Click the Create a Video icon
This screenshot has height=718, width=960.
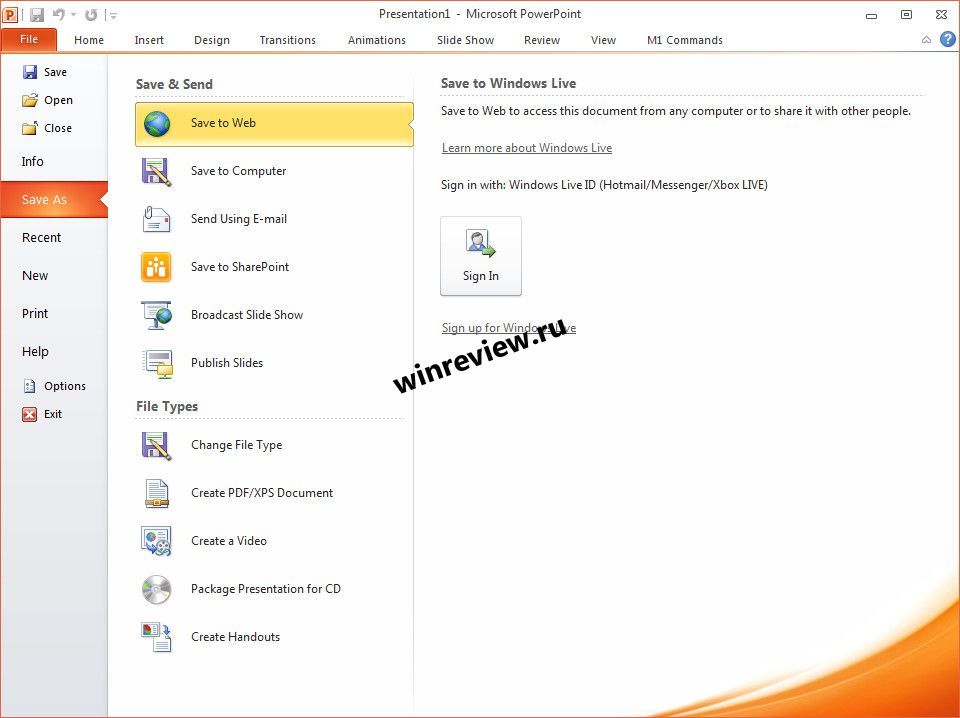pyautogui.click(x=156, y=541)
